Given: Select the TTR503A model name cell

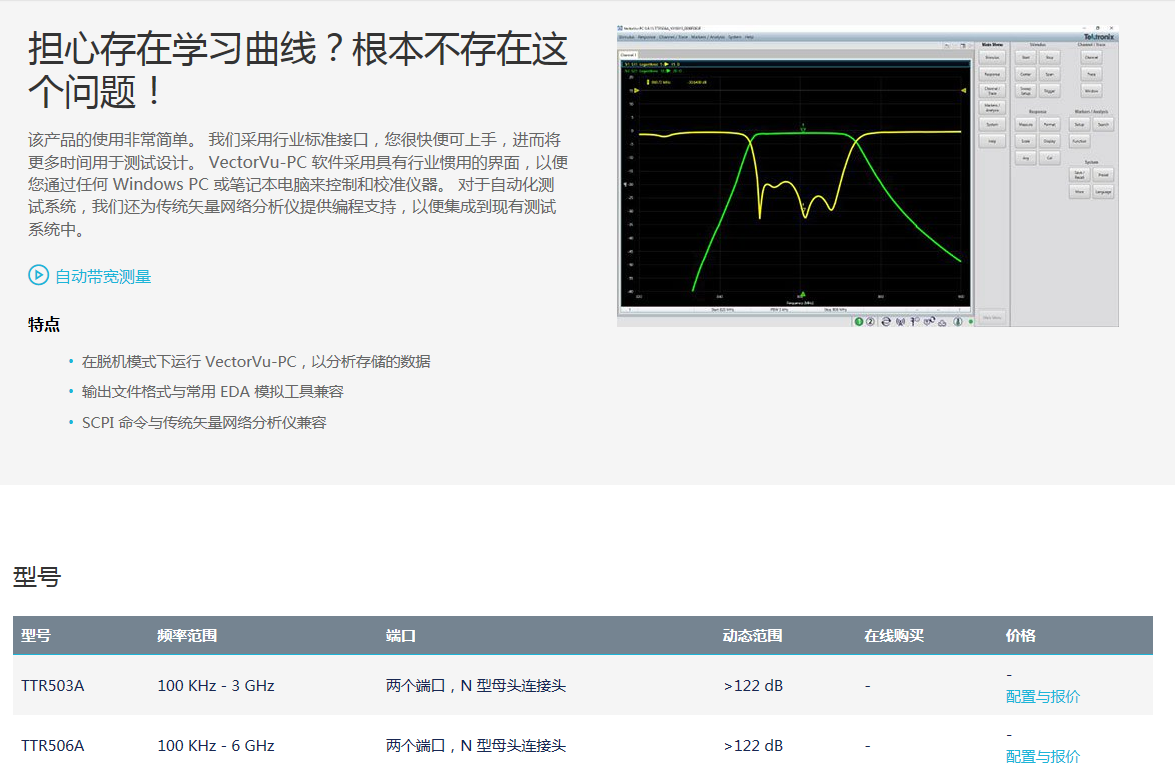Looking at the screenshot, I should tap(52, 685).
